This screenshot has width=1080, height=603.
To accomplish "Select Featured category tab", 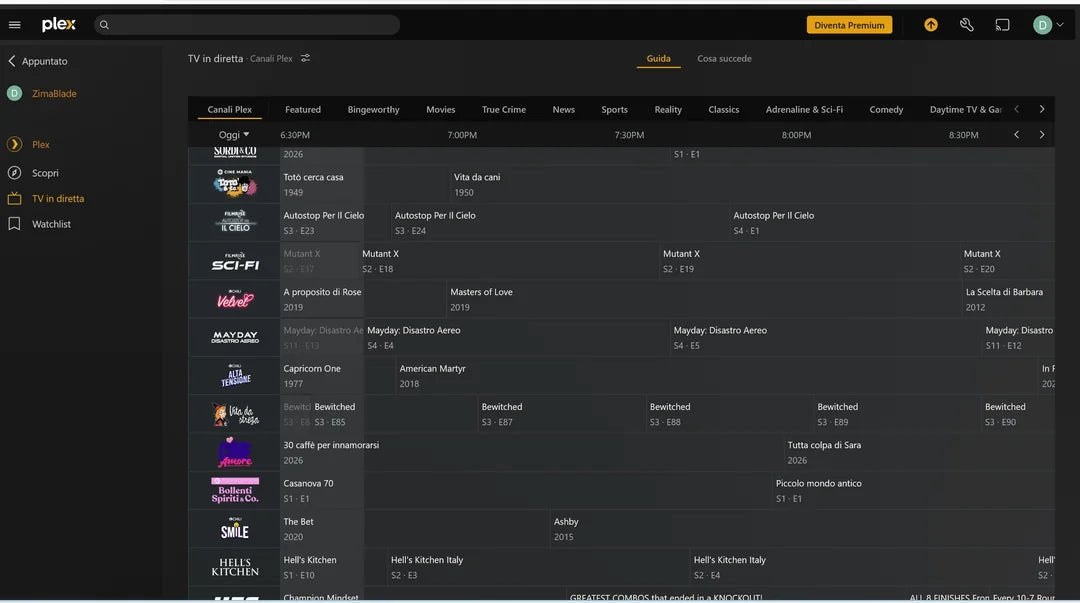I will coord(303,110).
